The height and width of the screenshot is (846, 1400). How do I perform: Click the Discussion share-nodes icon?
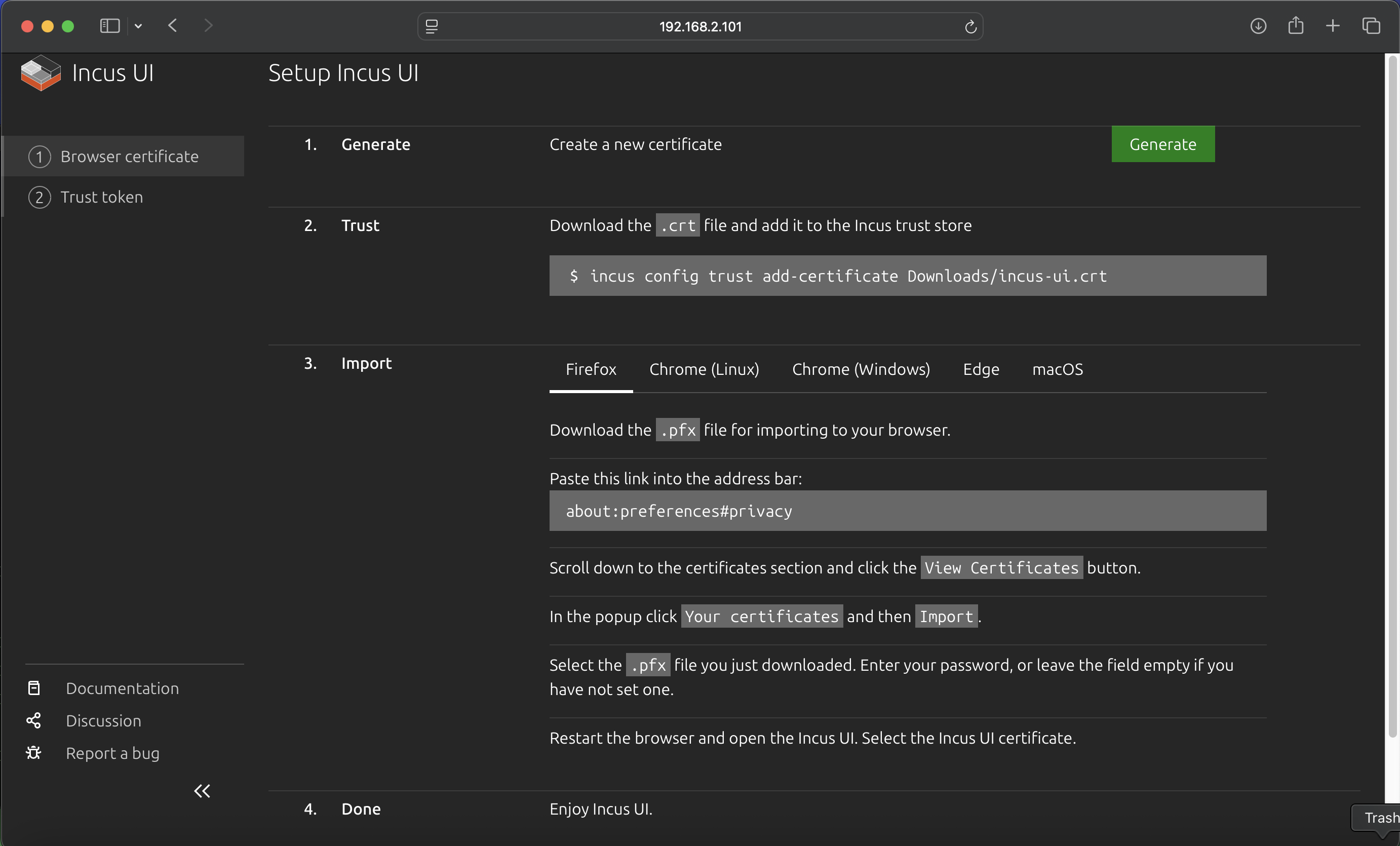[33, 720]
